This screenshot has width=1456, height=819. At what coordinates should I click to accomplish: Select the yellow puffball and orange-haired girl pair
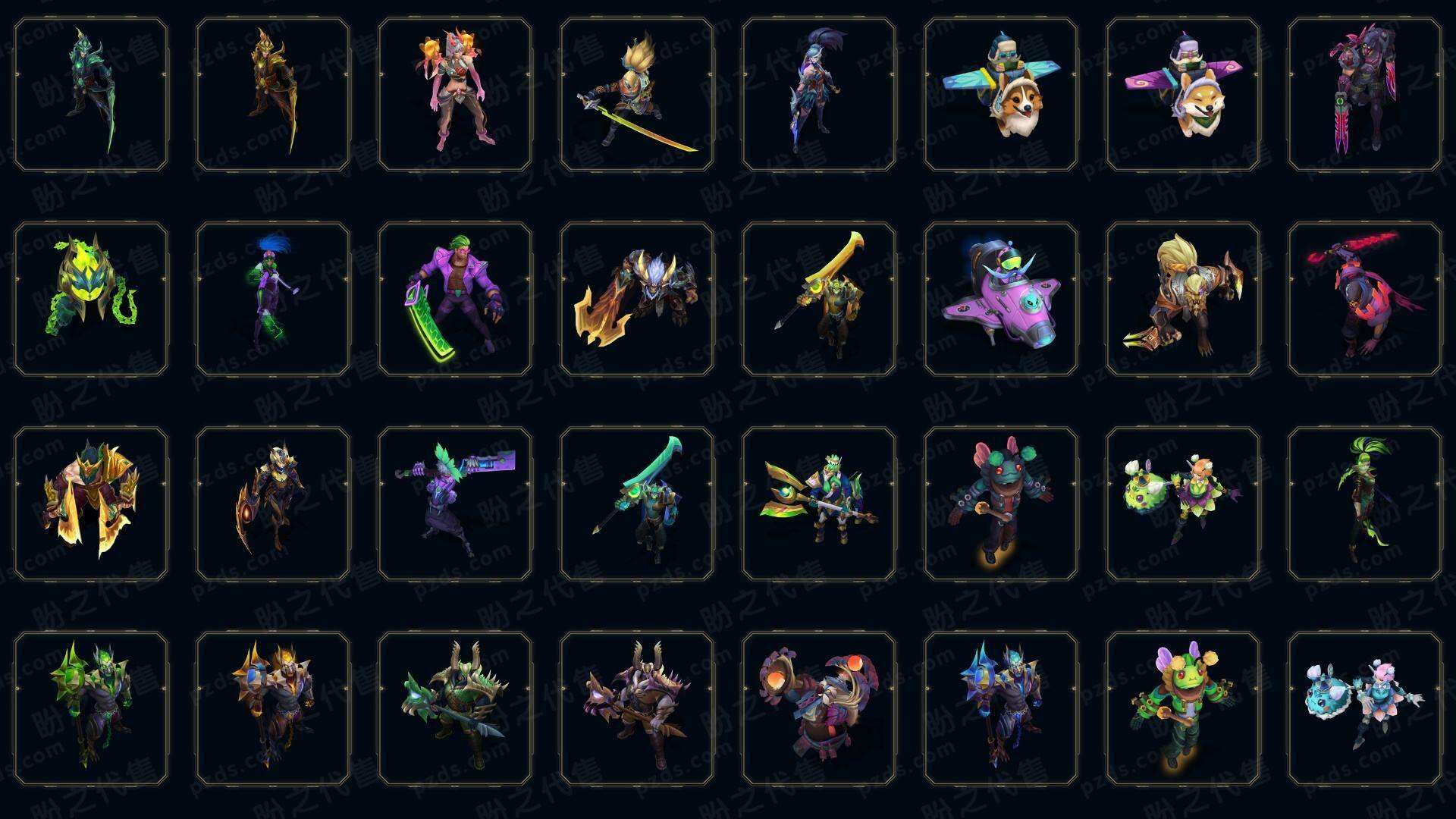click(x=1183, y=504)
